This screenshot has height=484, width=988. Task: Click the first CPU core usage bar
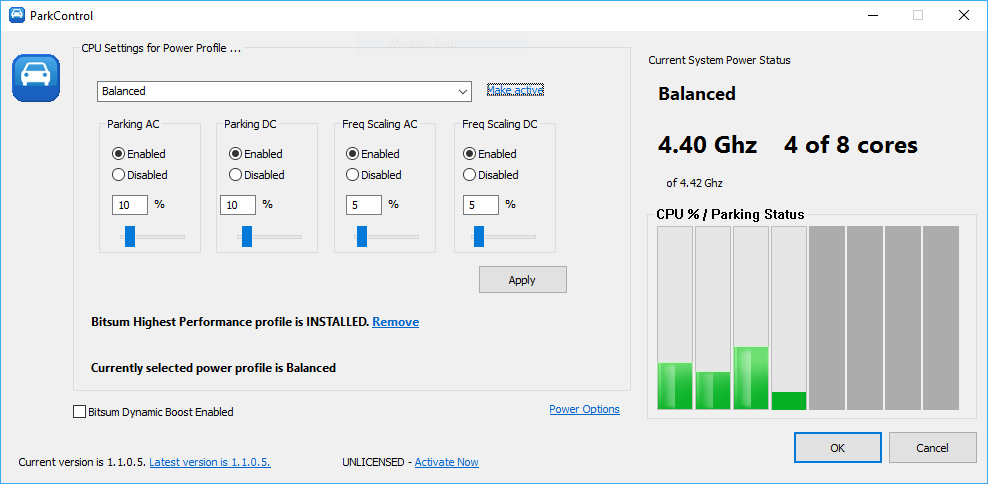point(675,318)
